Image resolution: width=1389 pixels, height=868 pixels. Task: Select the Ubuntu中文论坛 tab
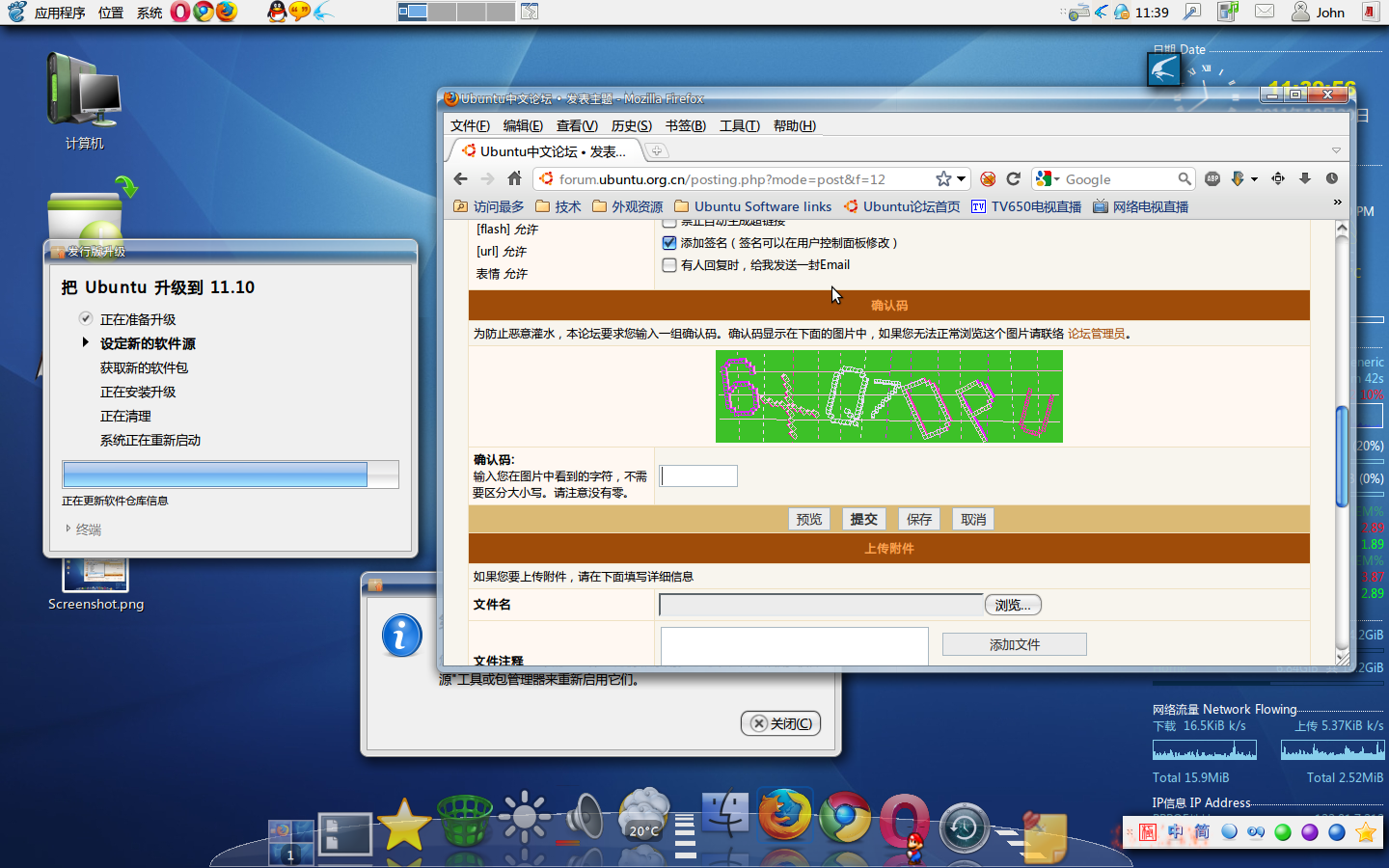[544, 151]
